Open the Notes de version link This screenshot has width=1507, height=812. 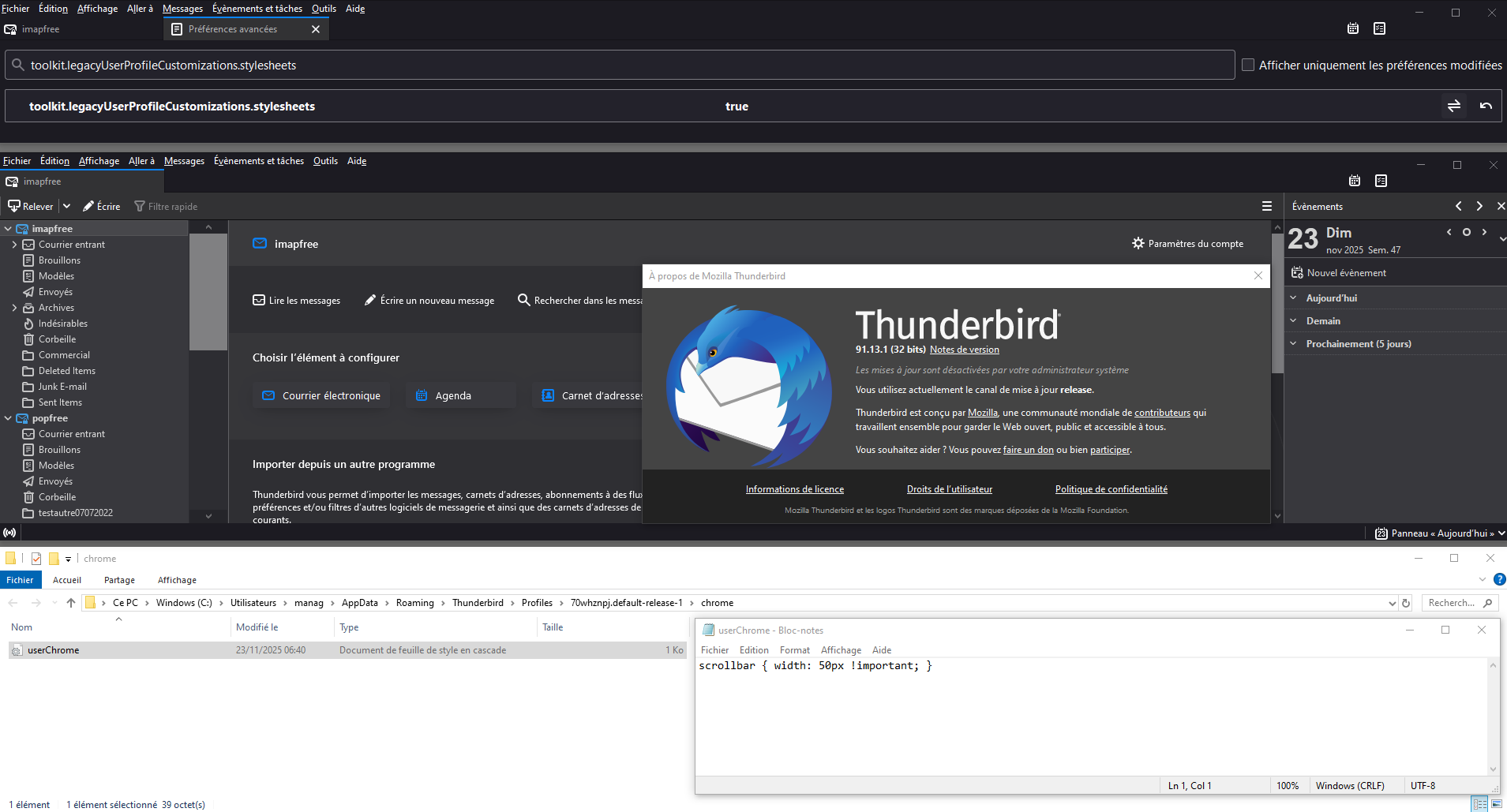tap(964, 350)
